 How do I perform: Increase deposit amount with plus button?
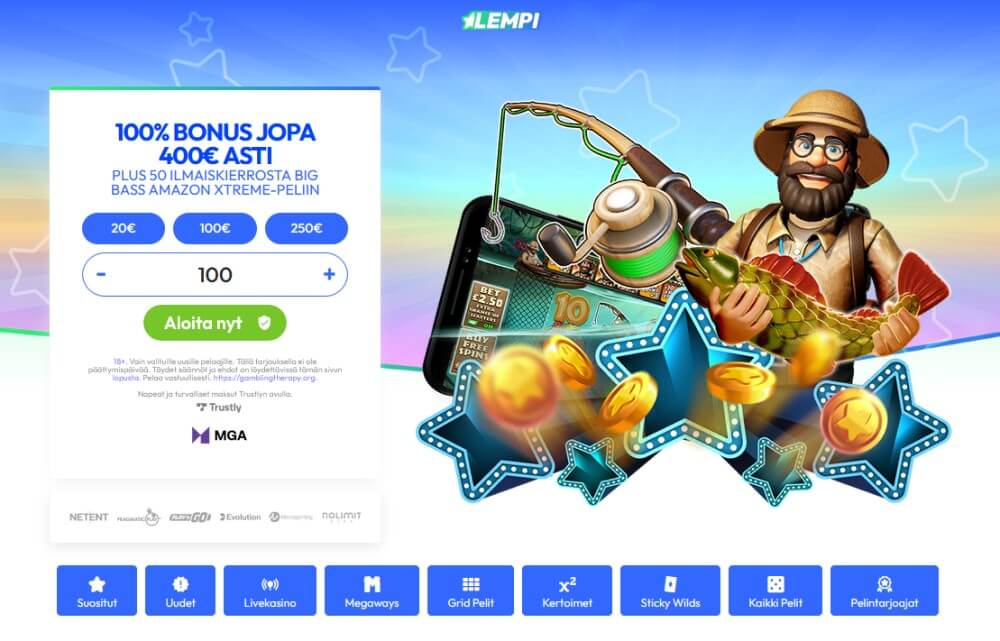click(x=329, y=275)
